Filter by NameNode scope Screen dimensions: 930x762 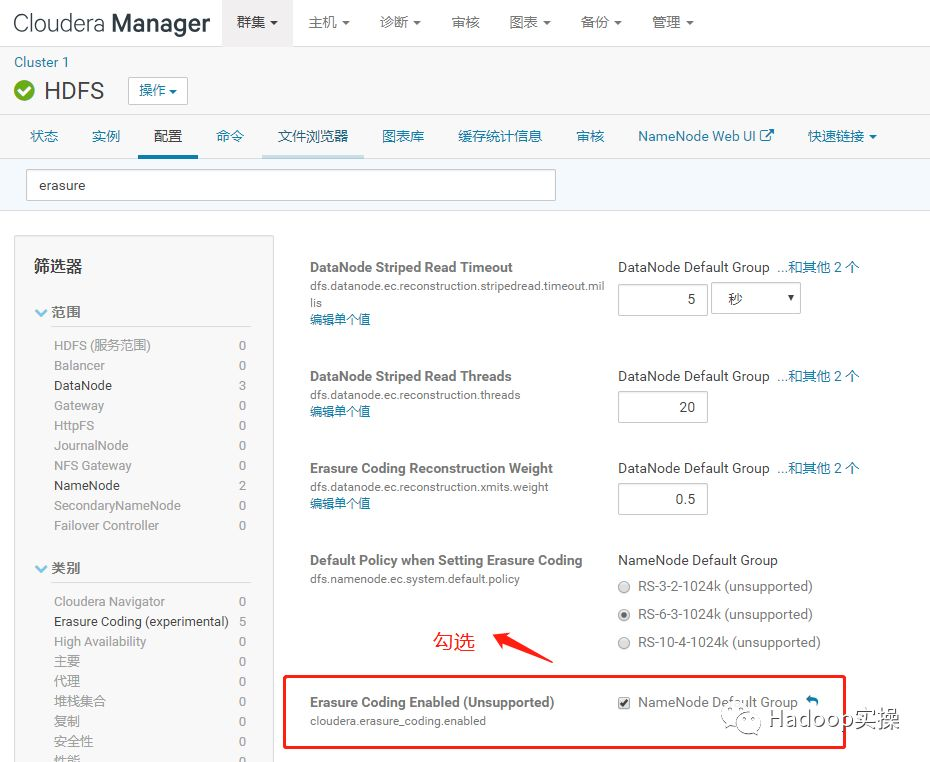87,486
